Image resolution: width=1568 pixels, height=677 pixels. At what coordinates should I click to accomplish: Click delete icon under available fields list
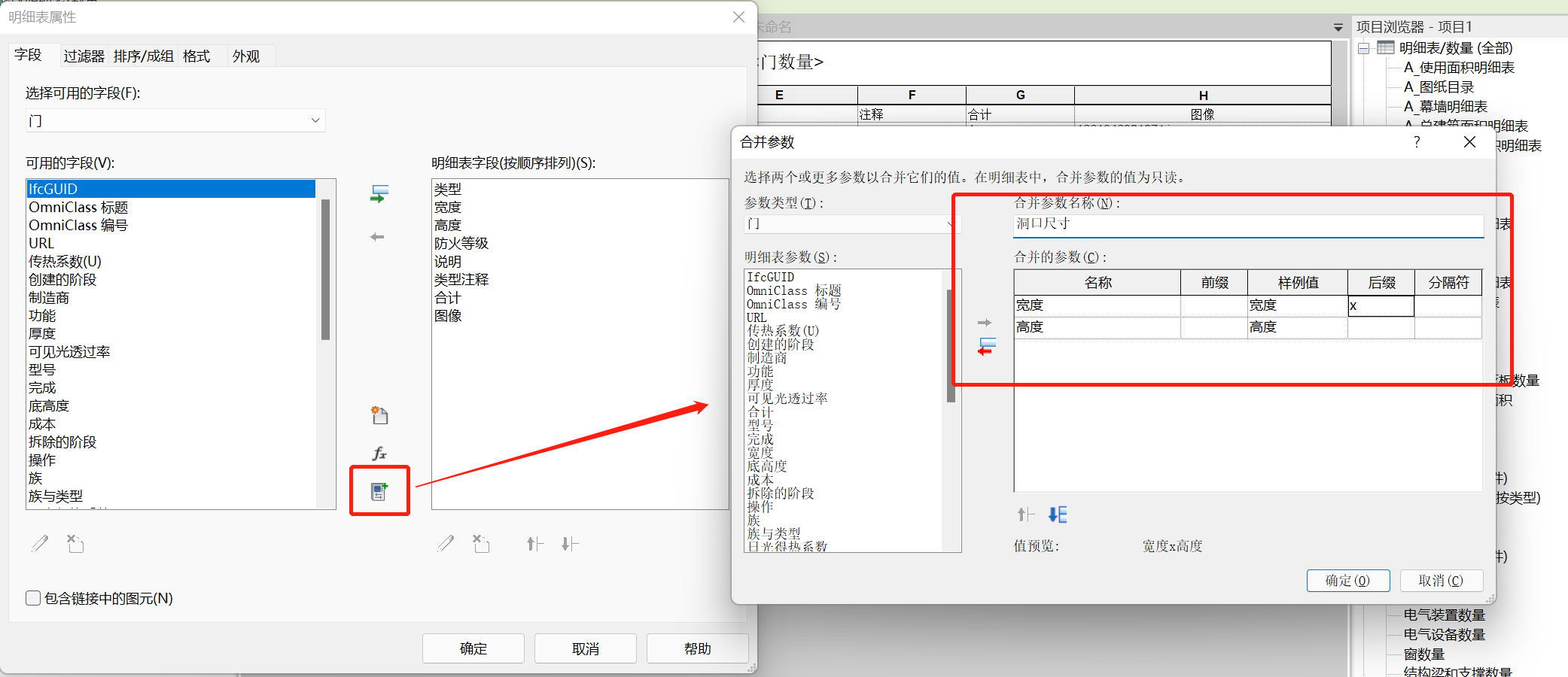tap(75, 543)
